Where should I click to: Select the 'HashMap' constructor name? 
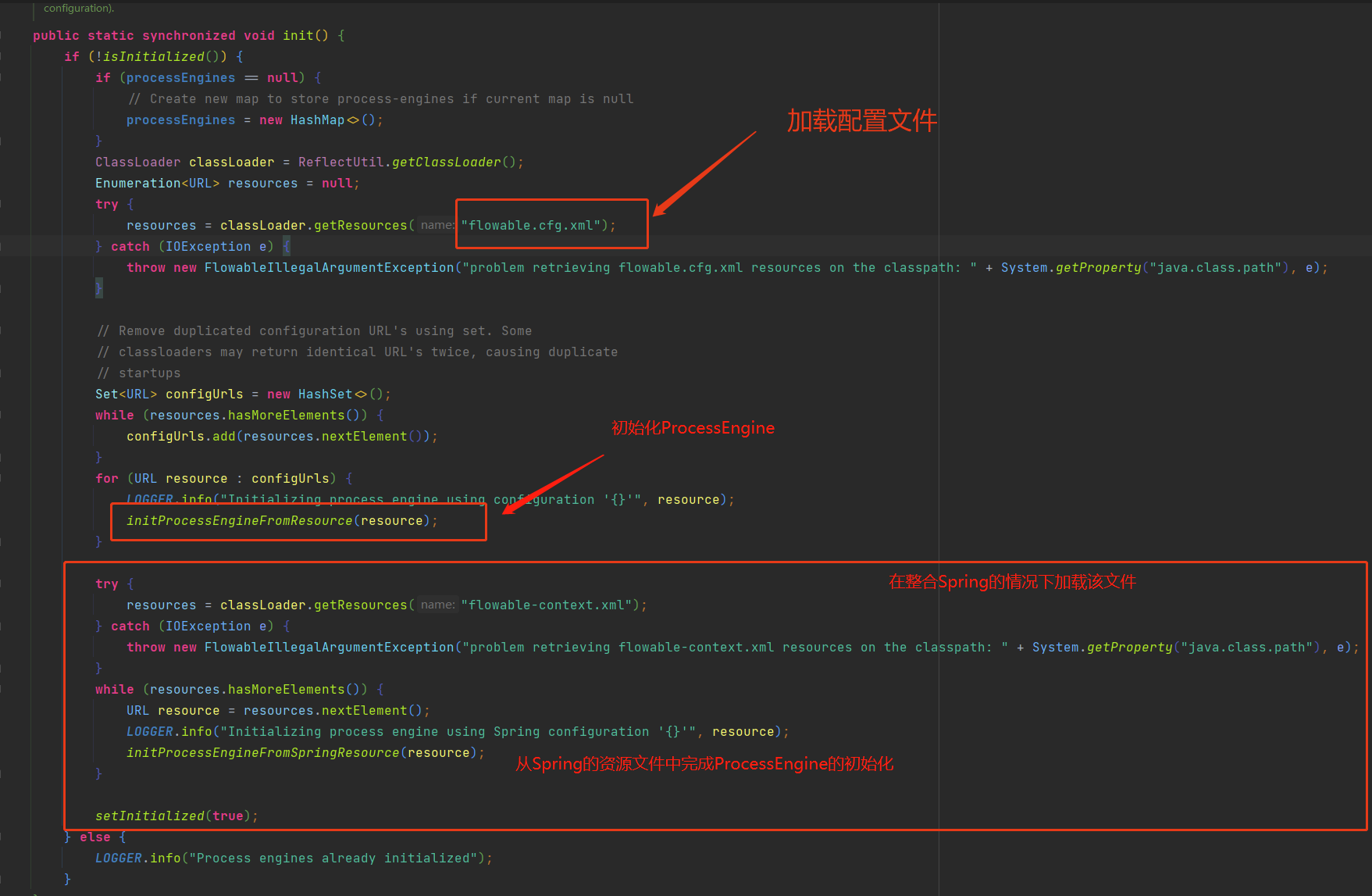[317, 120]
